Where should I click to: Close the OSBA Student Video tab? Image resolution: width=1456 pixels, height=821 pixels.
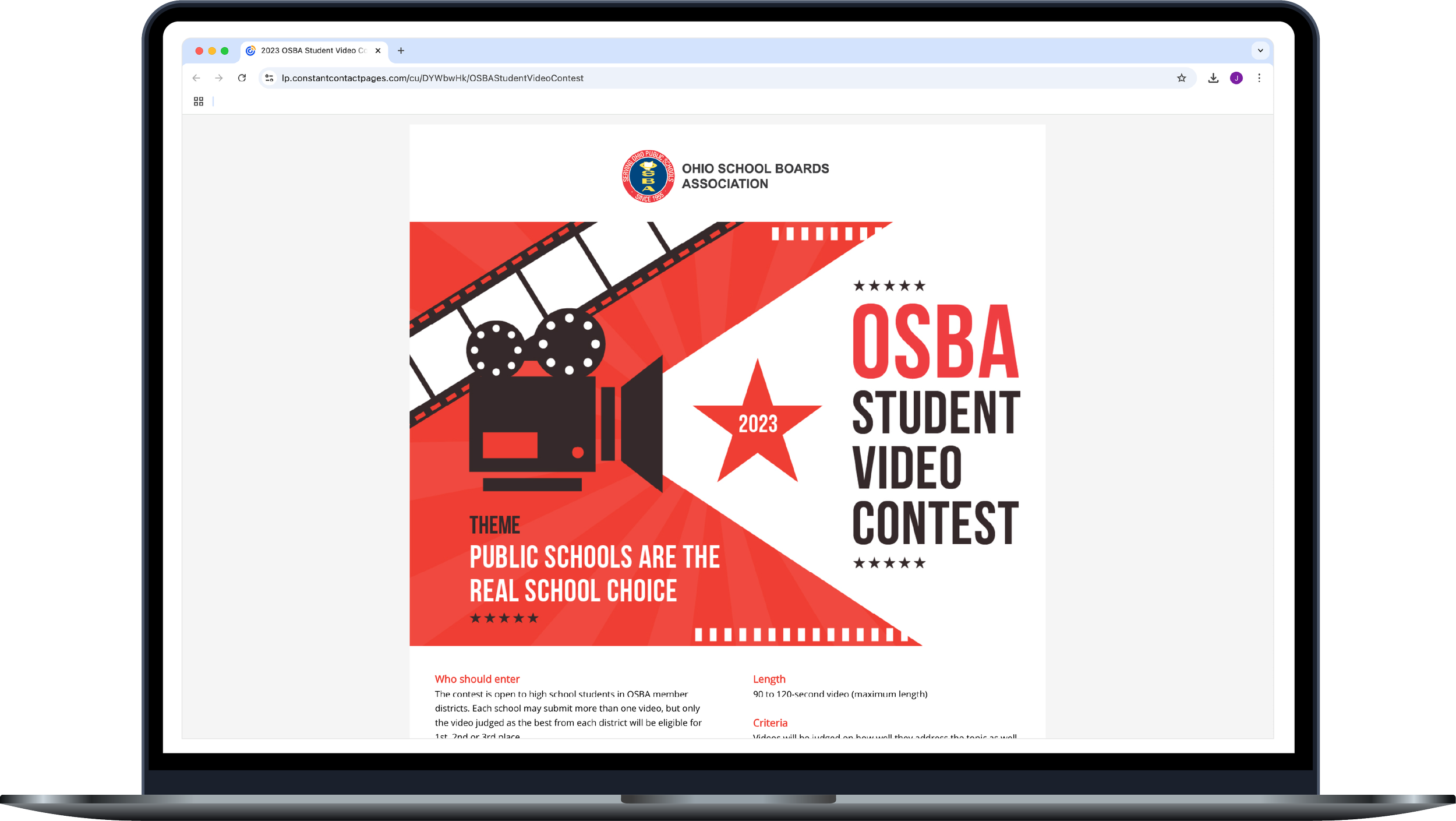click(x=378, y=51)
